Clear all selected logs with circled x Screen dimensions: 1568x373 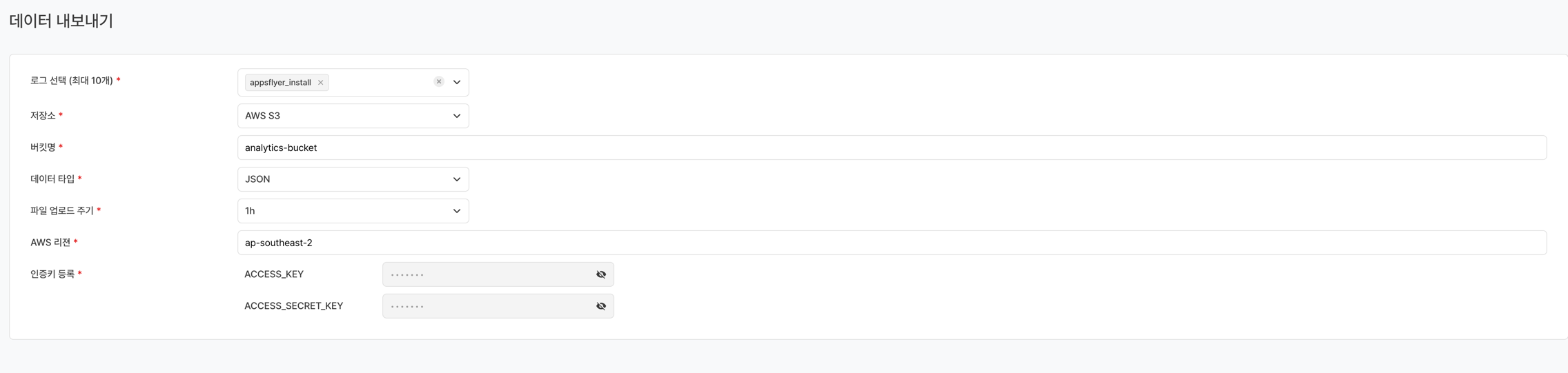(x=439, y=81)
